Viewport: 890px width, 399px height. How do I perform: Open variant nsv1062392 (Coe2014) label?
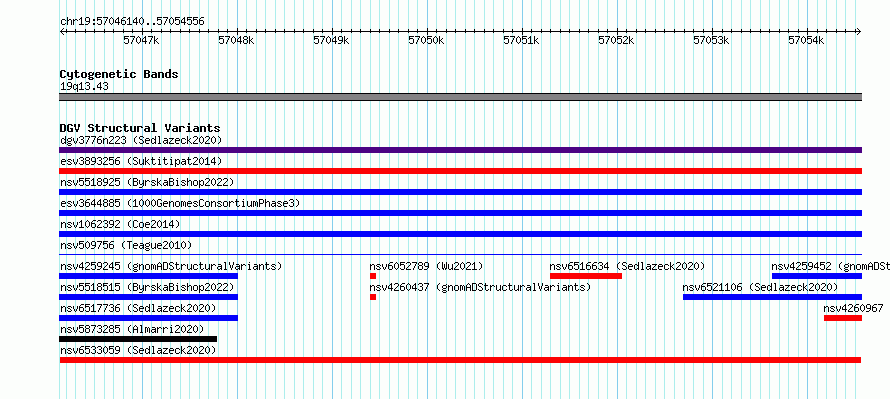pos(120,224)
